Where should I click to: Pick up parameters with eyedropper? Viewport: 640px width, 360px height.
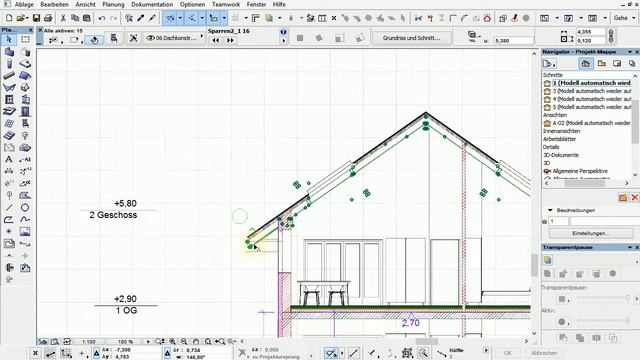[x=141, y=18]
